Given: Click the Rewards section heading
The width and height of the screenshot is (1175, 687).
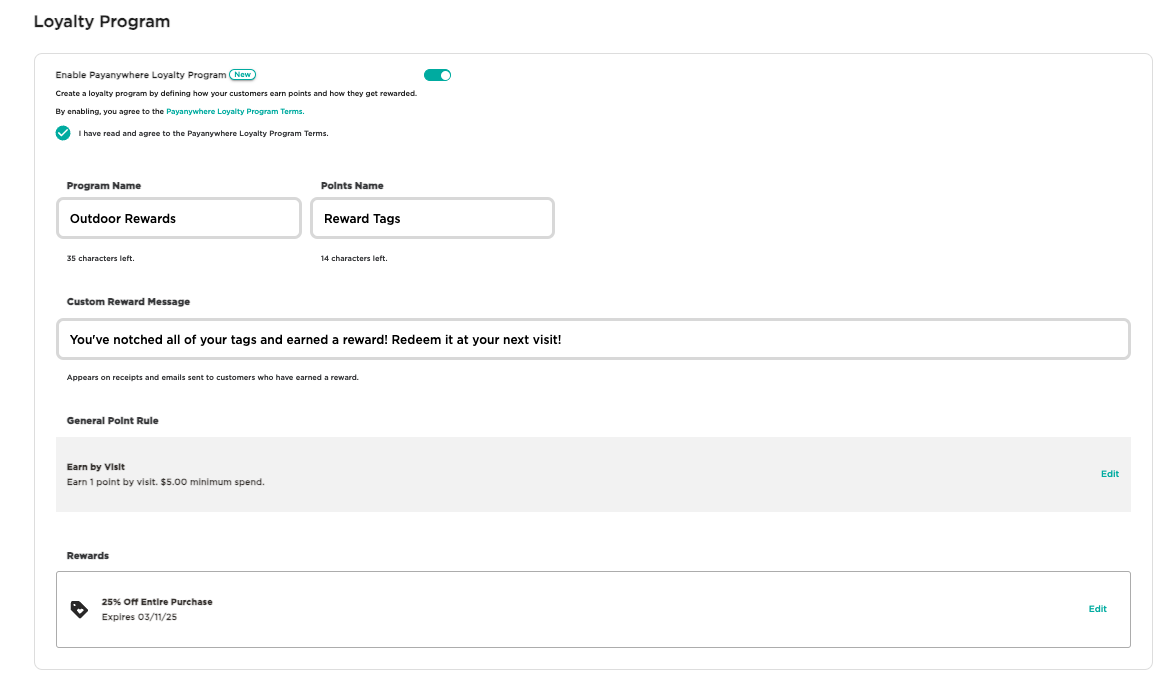Looking at the screenshot, I should coord(88,556).
